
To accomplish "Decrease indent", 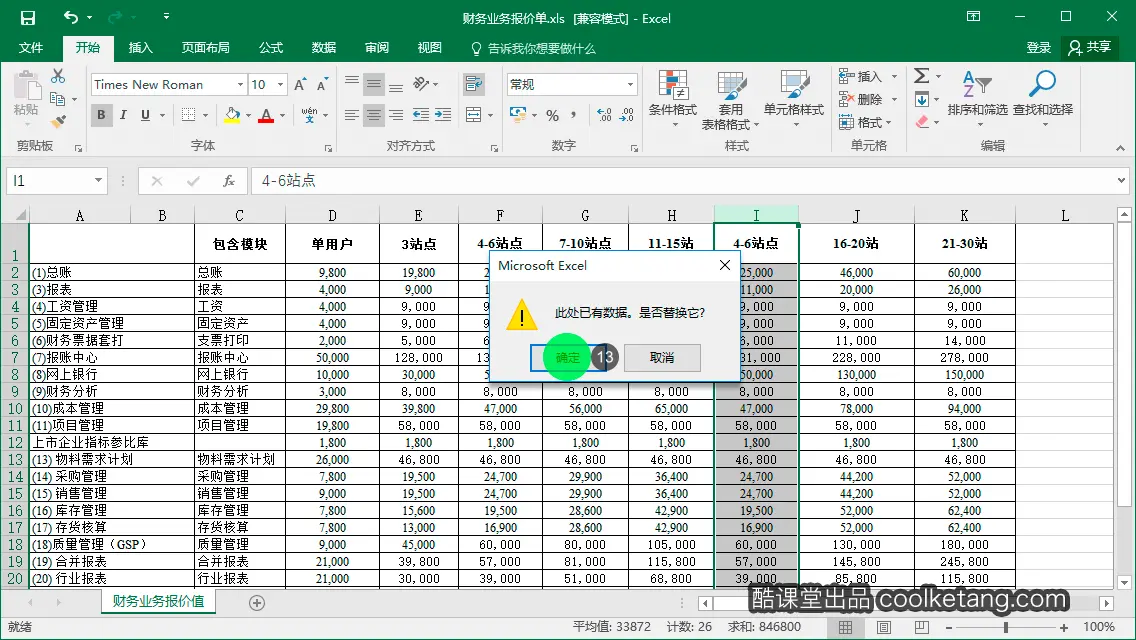I will pyautogui.click(x=420, y=115).
